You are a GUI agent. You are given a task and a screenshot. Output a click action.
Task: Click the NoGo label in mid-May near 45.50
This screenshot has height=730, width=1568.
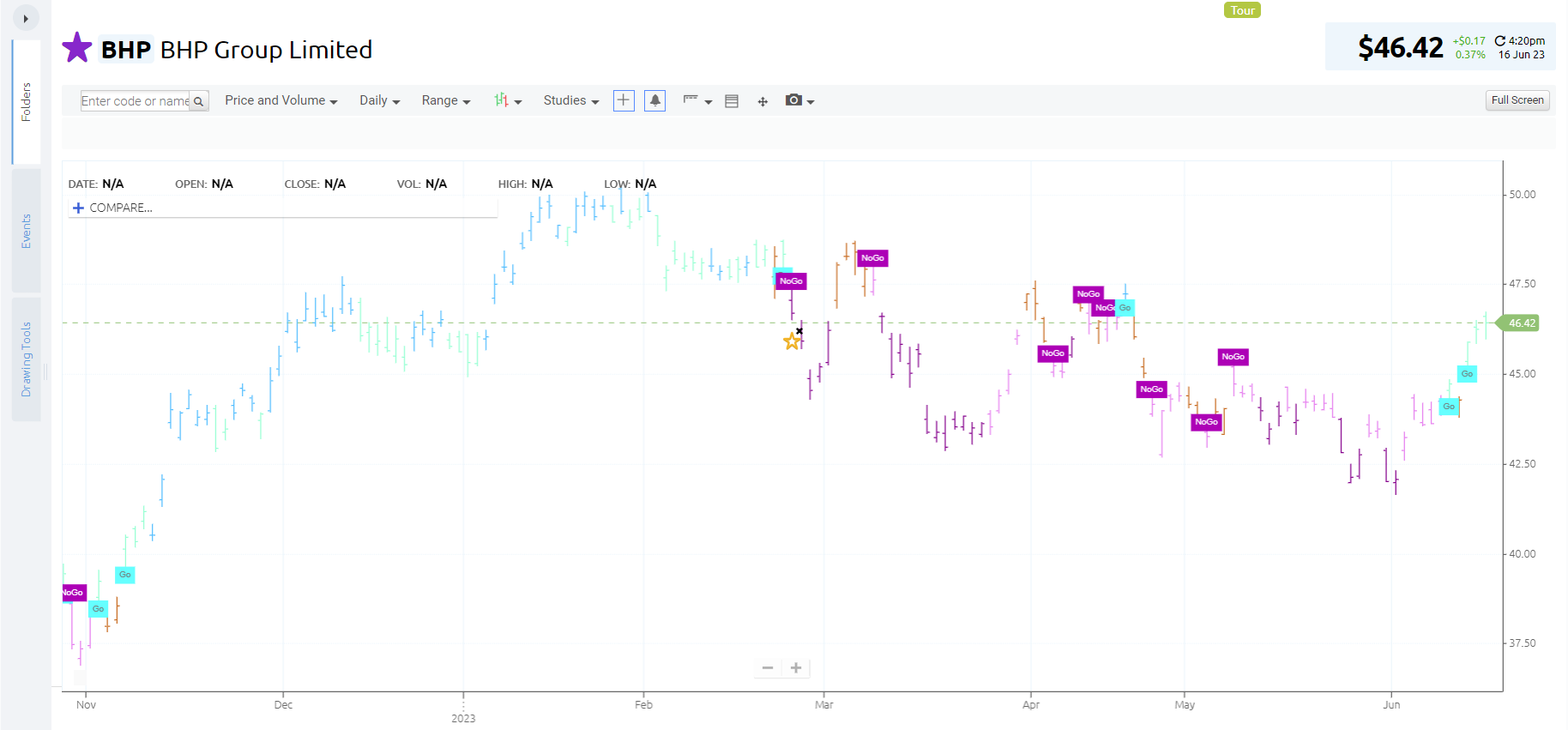coord(1233,357)
